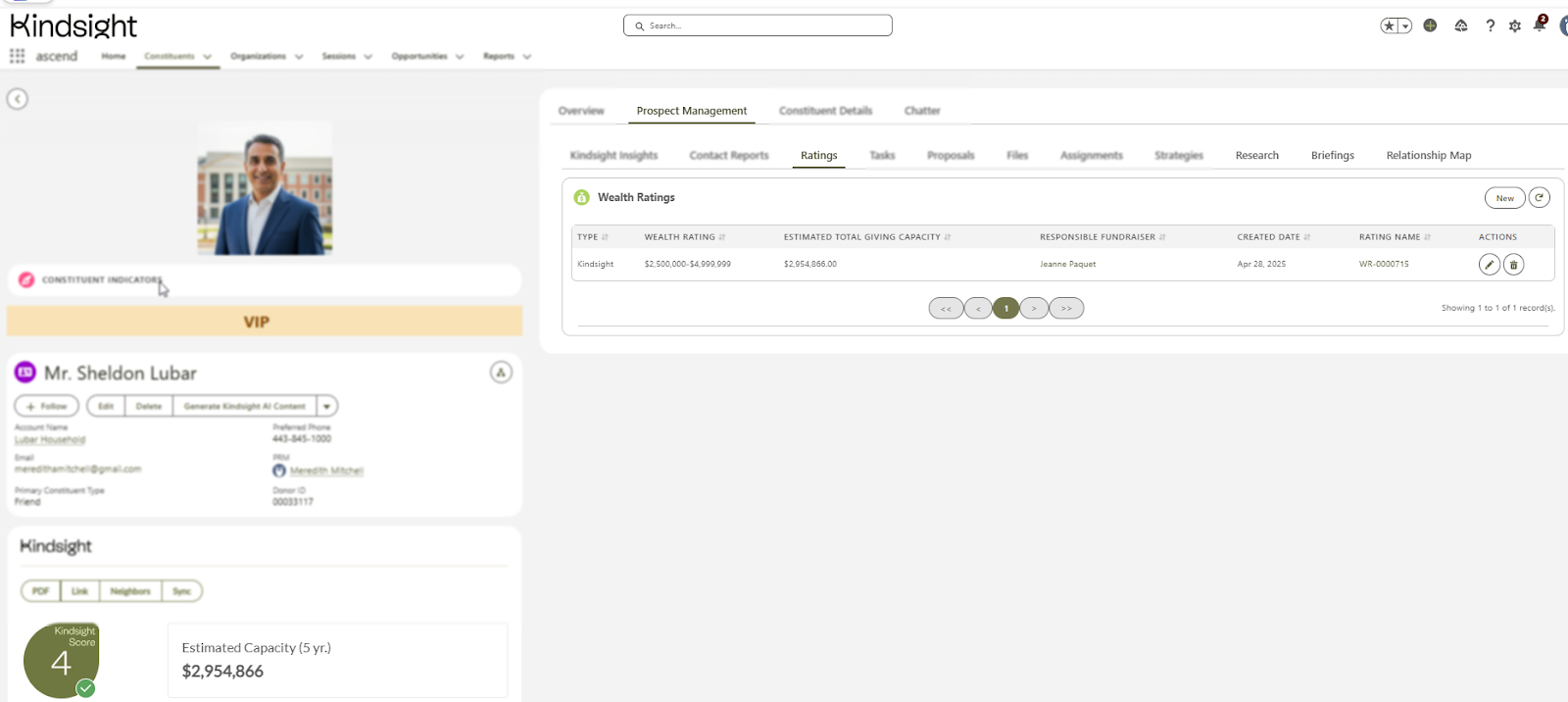This screenshot has height=702, width=1568.
Task: Switch to the Overview tab
Action: (581, 111)
